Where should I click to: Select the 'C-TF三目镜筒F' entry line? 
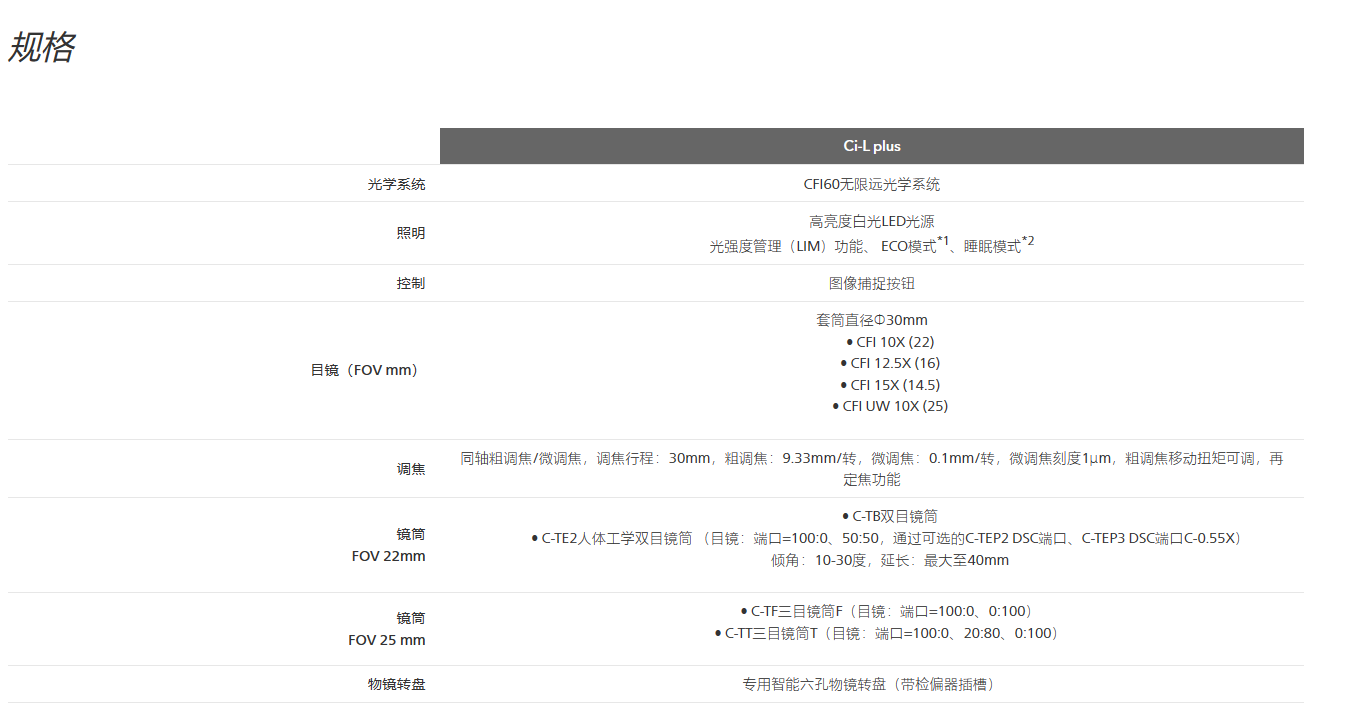(x=886, y=611)
